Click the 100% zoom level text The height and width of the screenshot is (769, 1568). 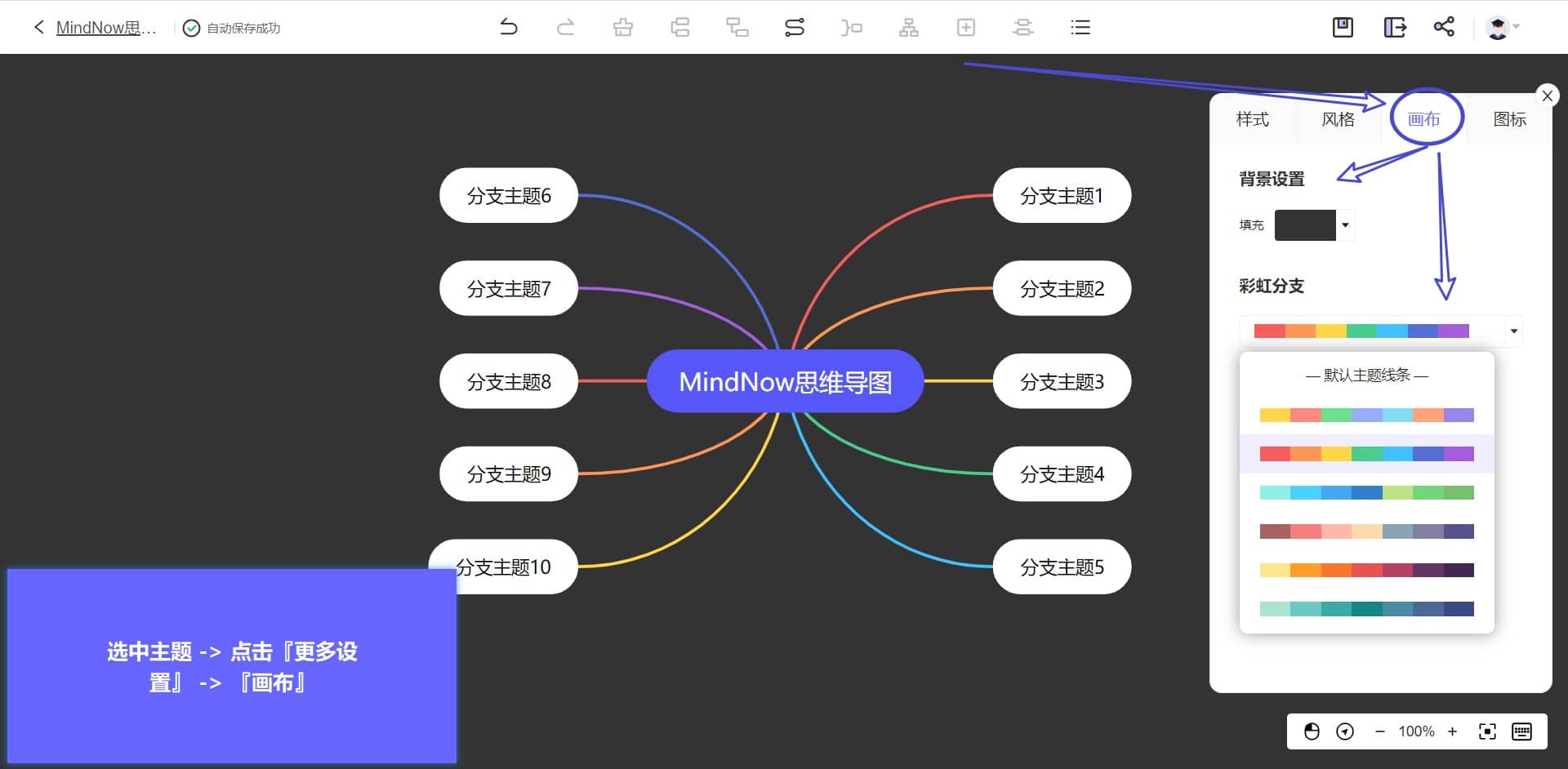tap(1416, 731)
